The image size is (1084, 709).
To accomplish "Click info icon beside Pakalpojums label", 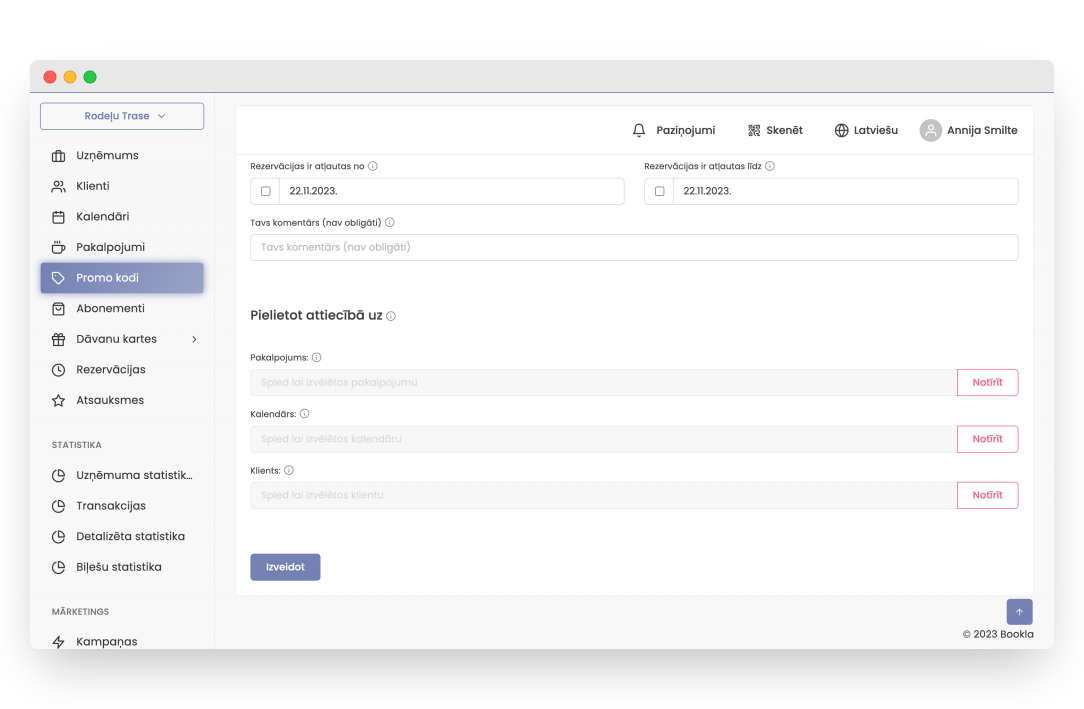I will [316, 357].
